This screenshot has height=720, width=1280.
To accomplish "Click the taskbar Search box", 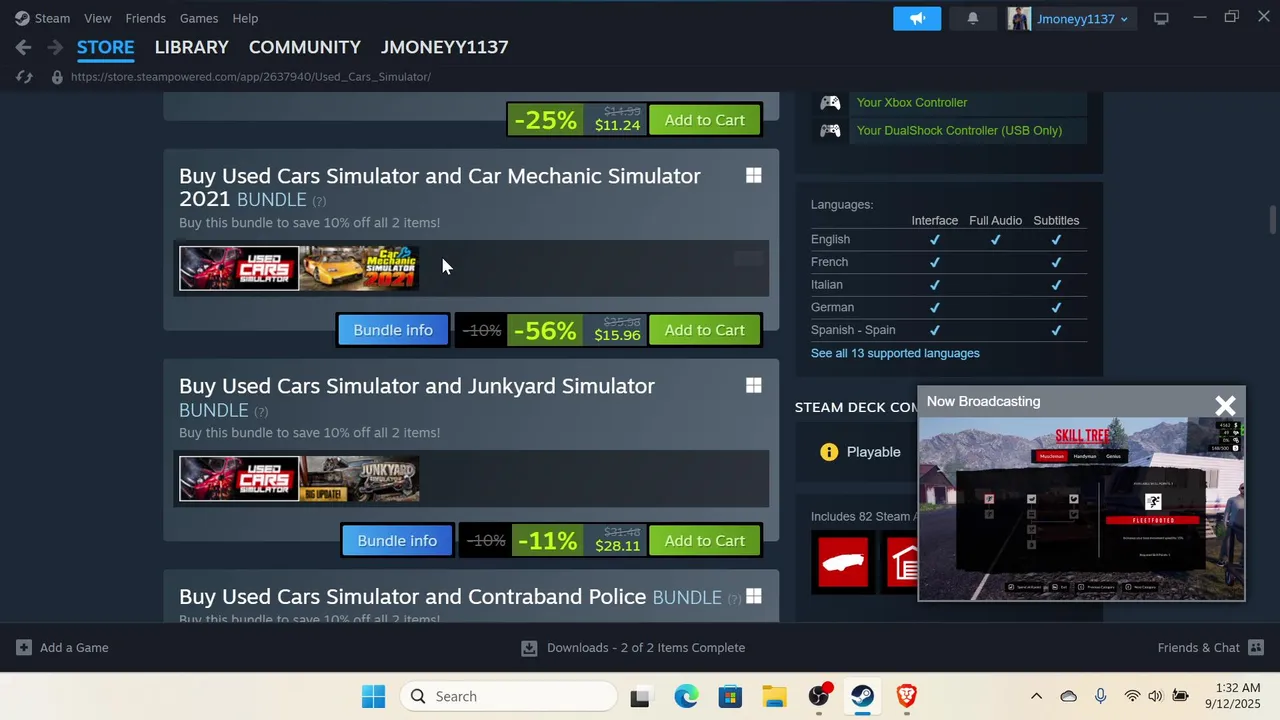I will point(509,696).
